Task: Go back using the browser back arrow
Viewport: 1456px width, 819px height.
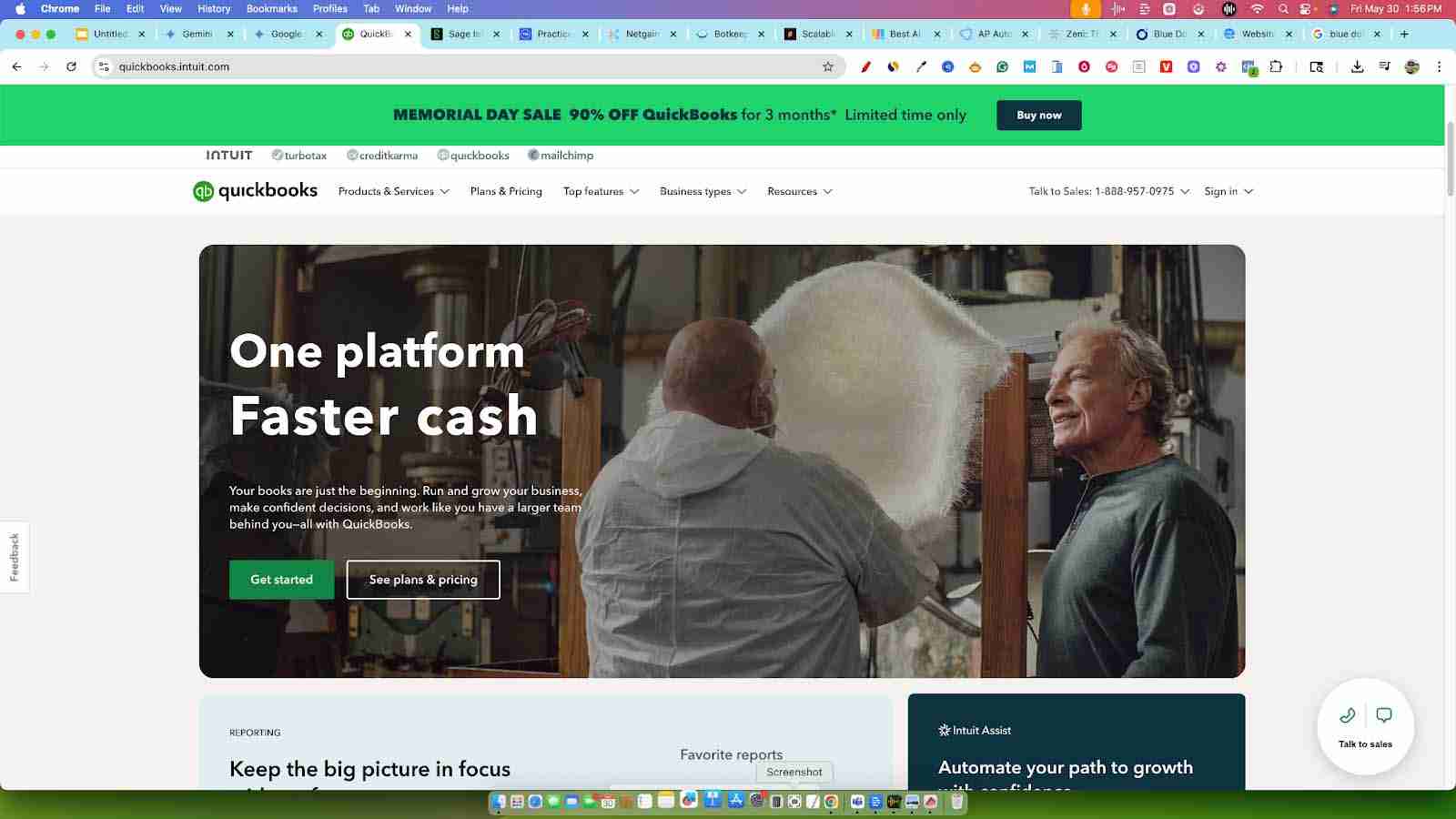Action: point(16,66)
